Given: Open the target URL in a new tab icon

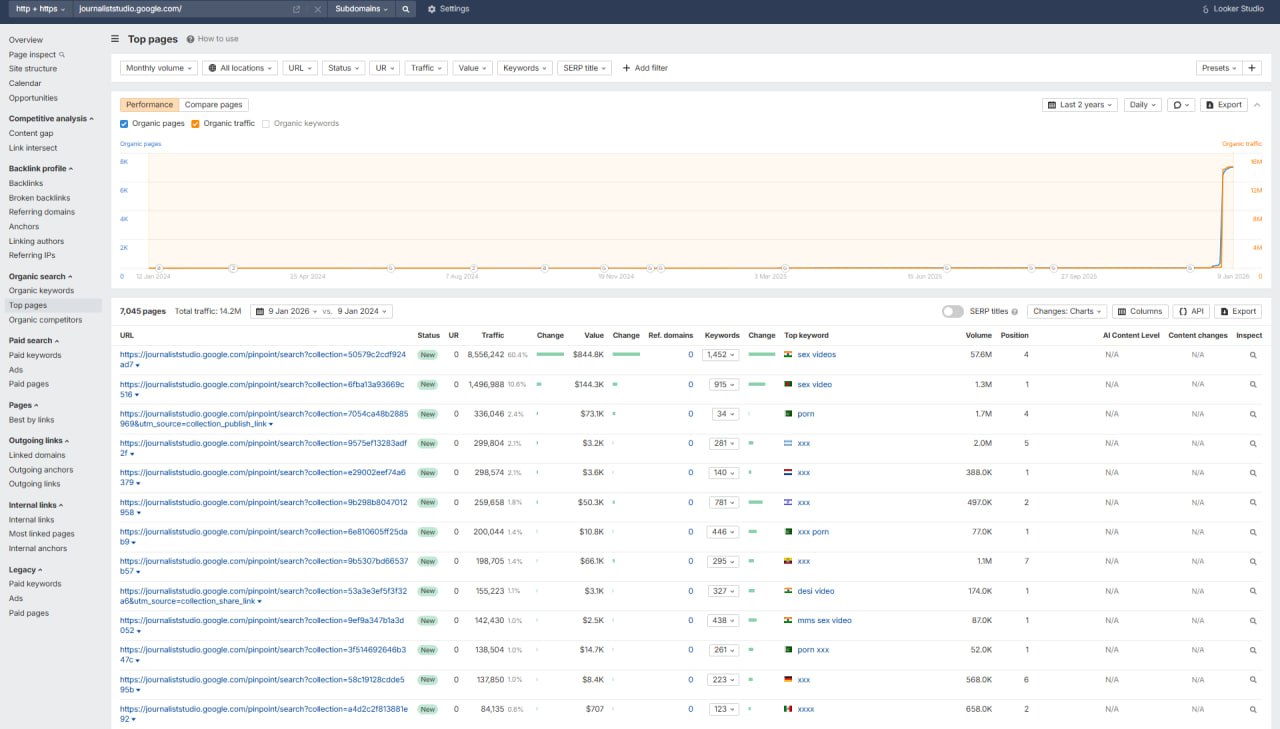Looking at the screenshot, I should tap(296, 9).
